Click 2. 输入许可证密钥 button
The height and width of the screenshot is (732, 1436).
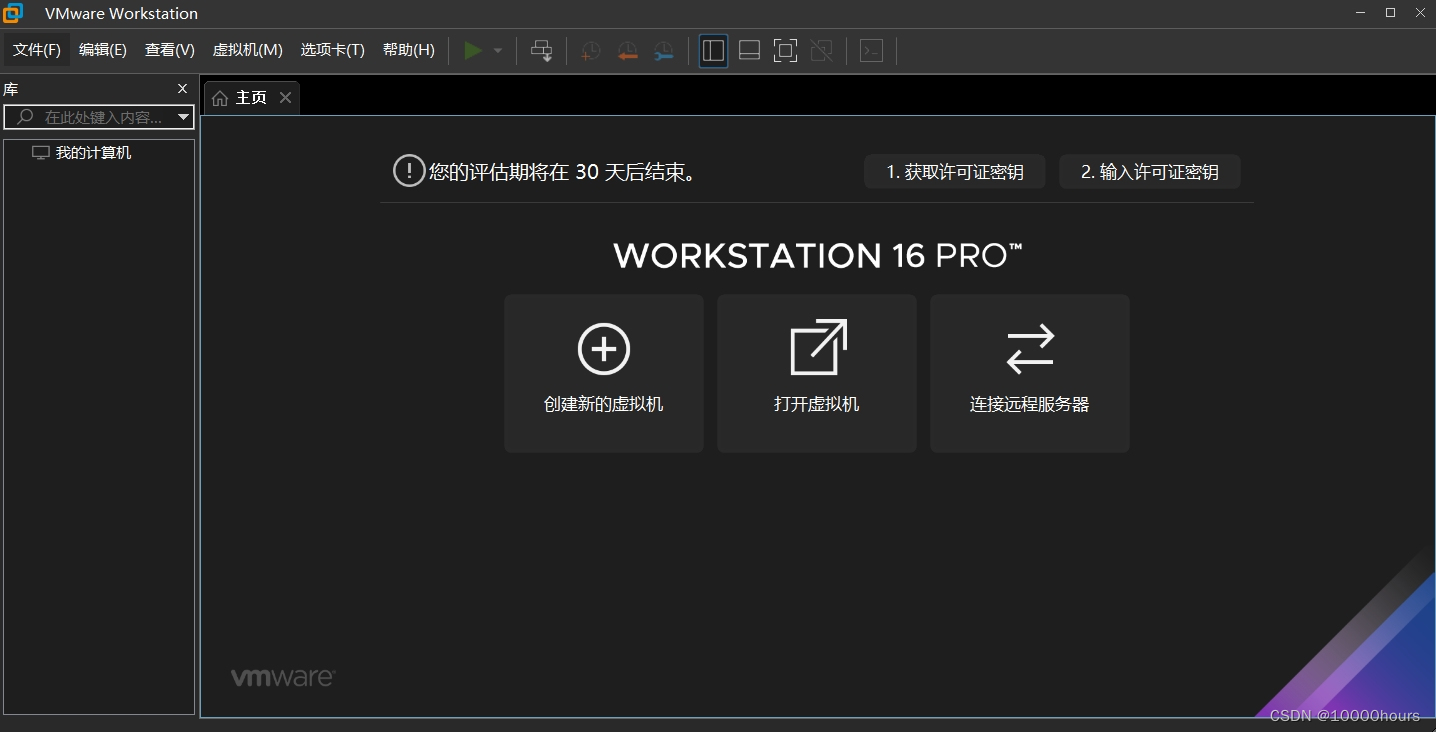1150,172
